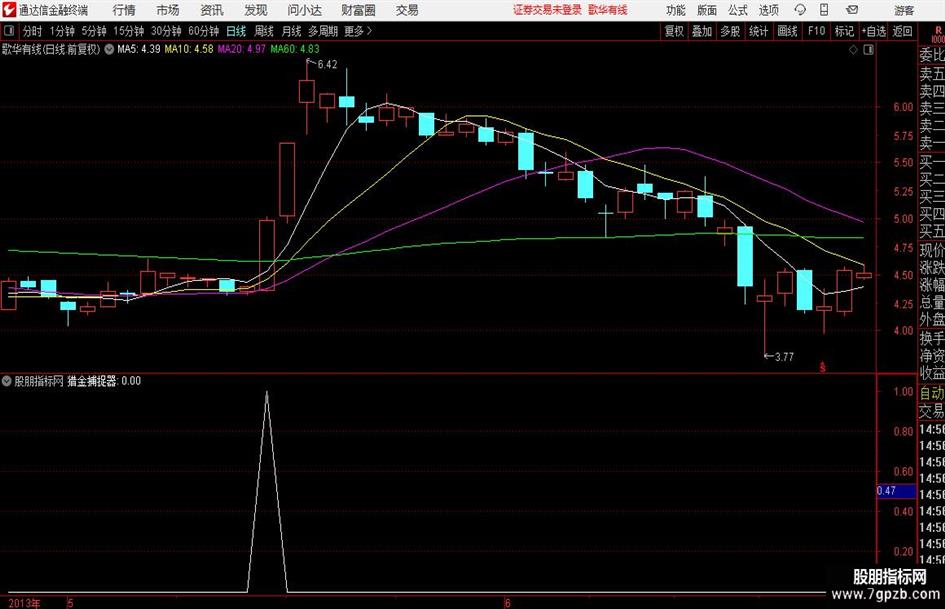Click the 返回 back button
This screenshot has width=945, height=609.
pyautogui.click(x=902, y=31)
